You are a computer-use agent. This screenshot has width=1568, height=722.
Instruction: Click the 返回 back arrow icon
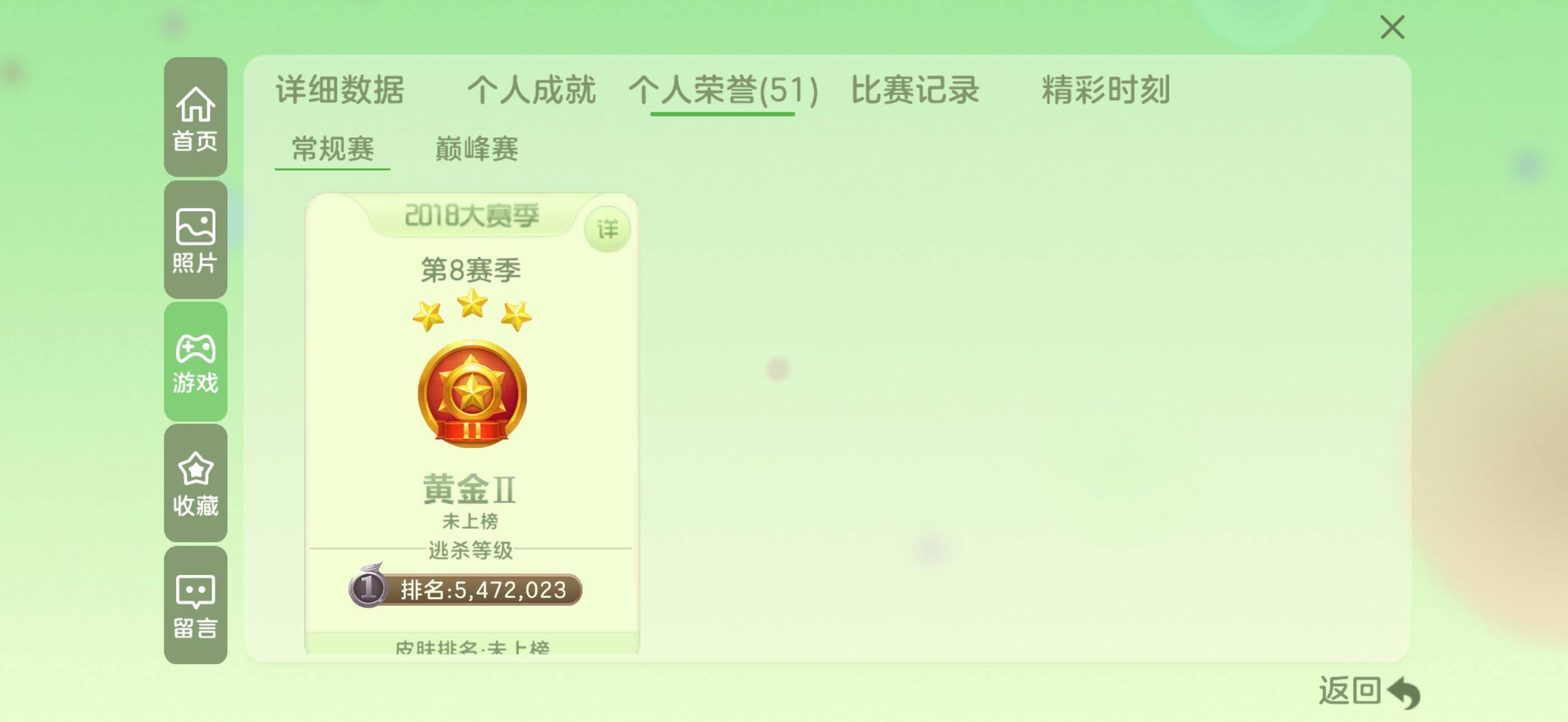(x=1404, y=692)
